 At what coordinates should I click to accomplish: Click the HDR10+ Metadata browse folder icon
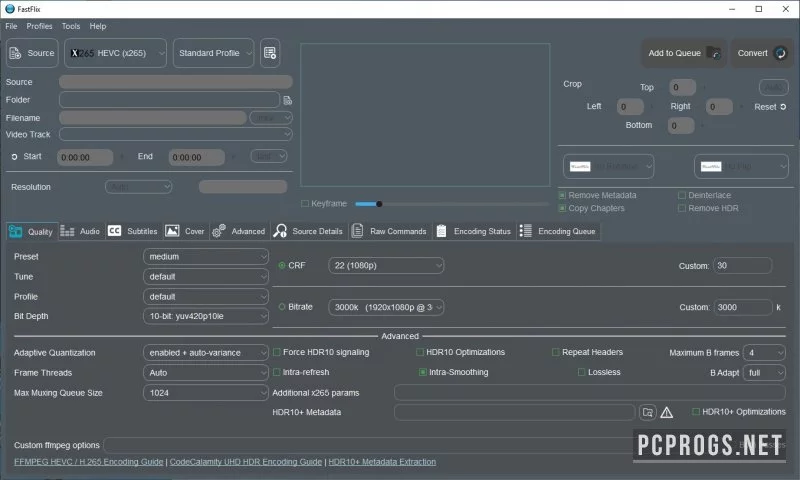(x=647, y=412)
